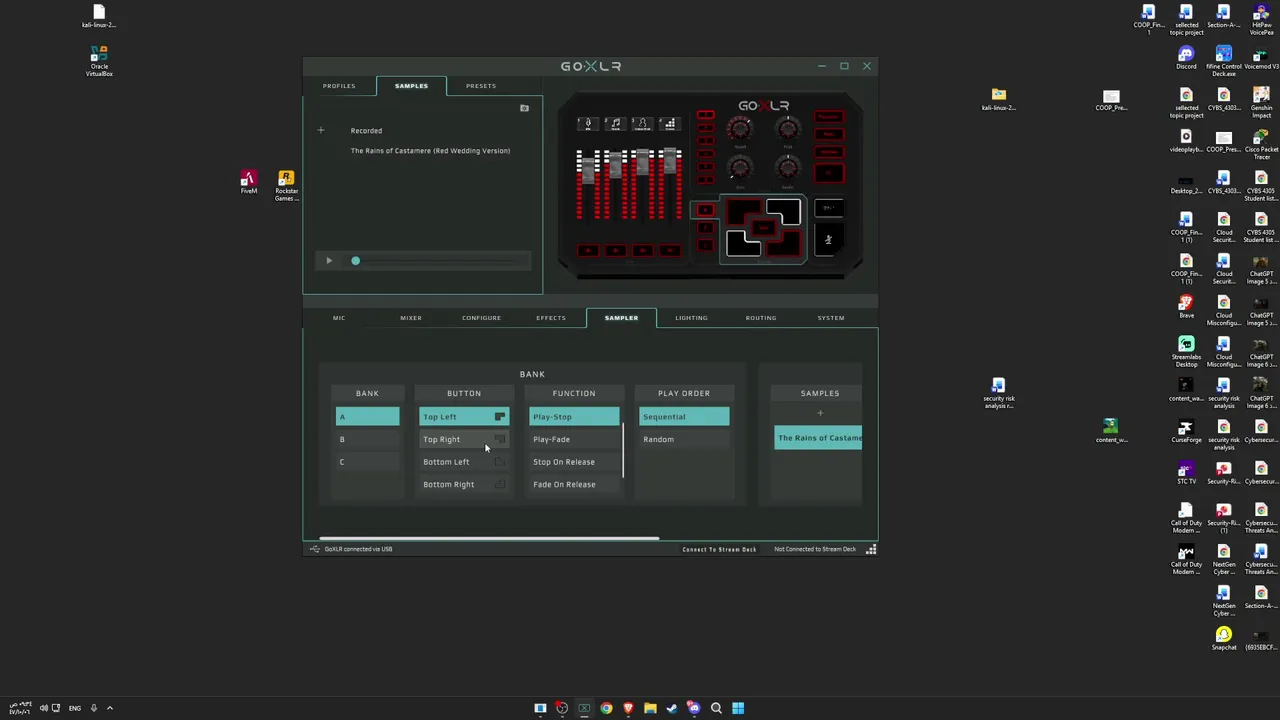This screenshot has width=1280, height=720.
Task: Set play order to Random
Action: (684, 439)
